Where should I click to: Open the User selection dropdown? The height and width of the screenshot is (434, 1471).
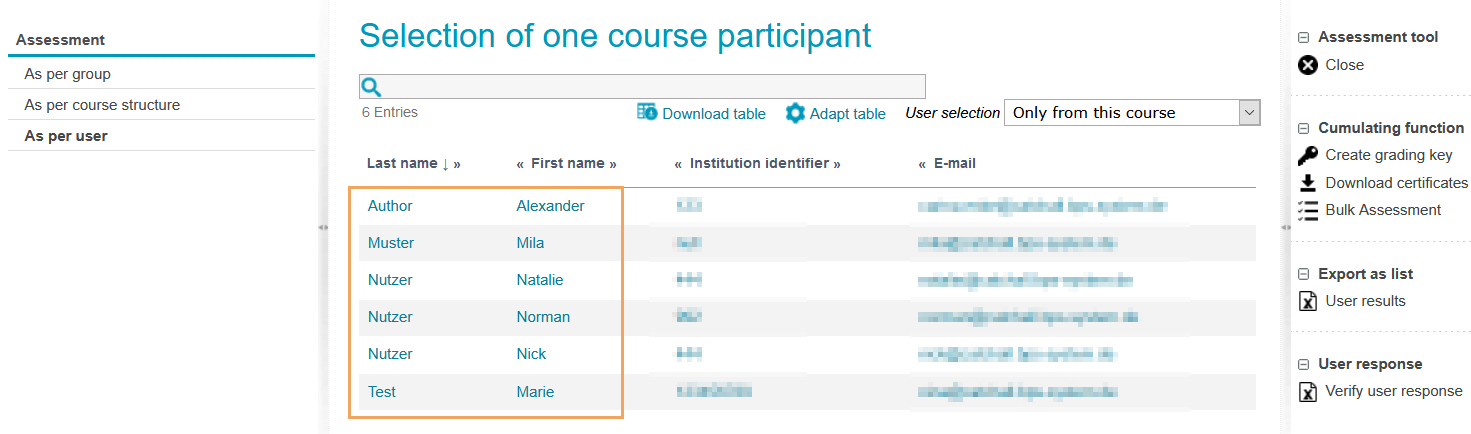click(x=1132, y=113)
